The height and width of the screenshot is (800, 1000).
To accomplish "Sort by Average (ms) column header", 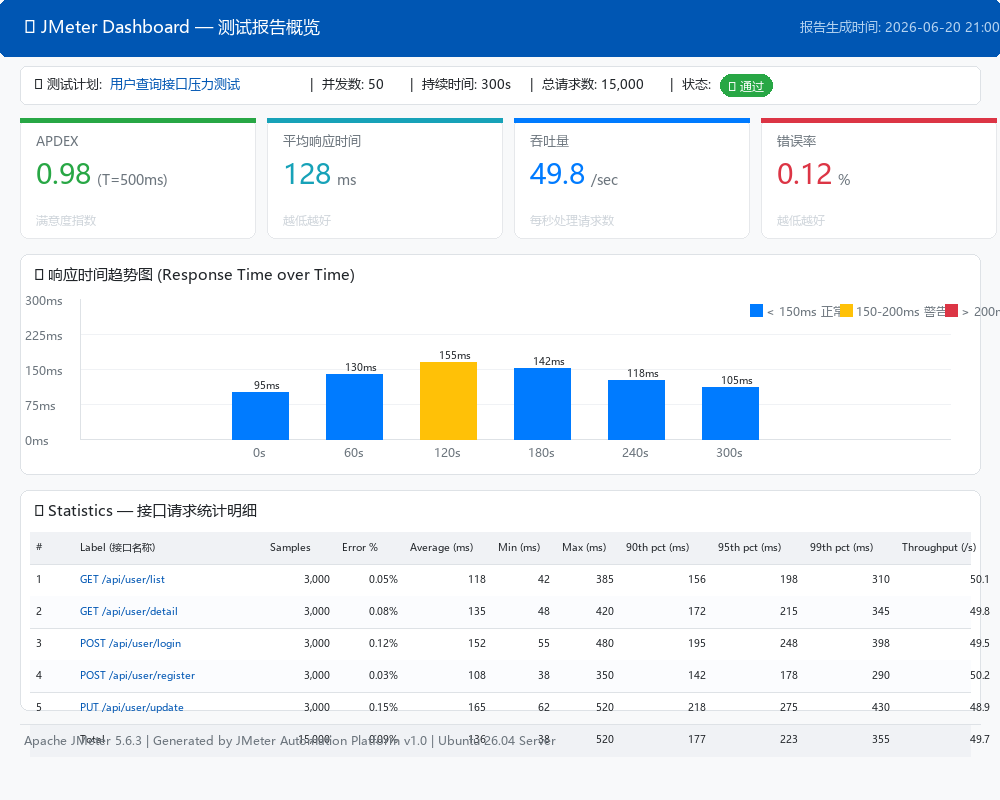I will 441,547.
